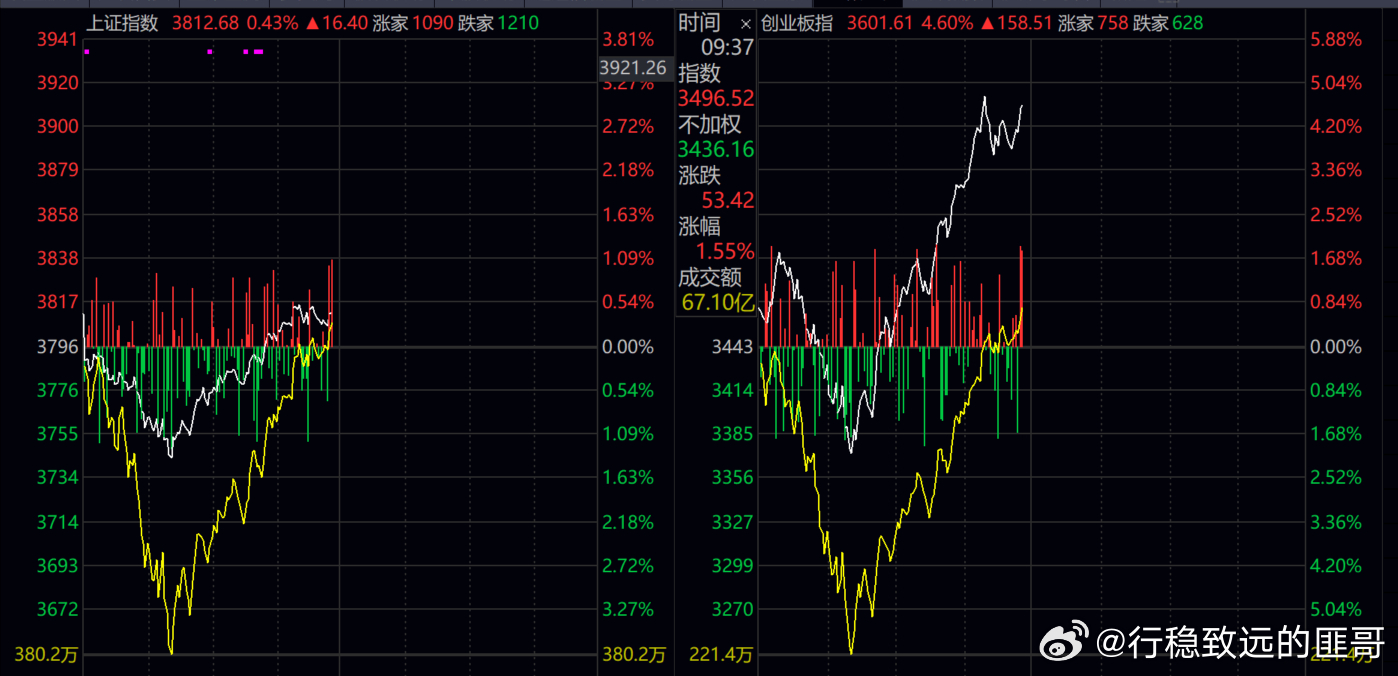Click the 涨家 758 advancers count

pos(1093,23)
